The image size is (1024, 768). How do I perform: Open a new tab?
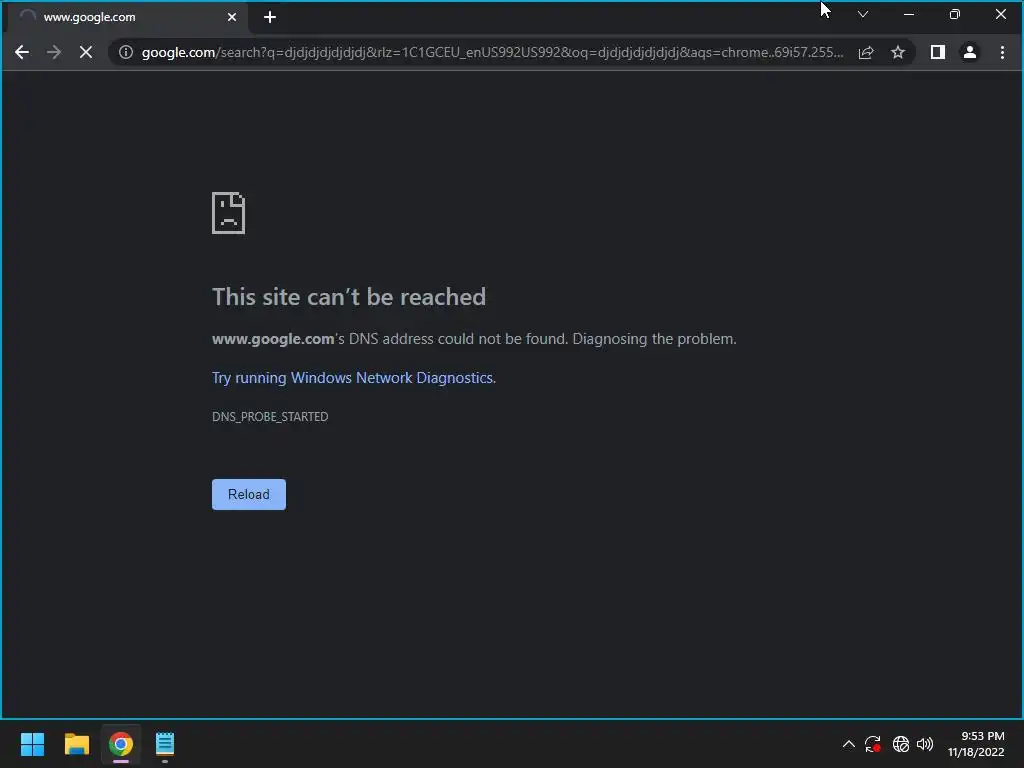270,17
